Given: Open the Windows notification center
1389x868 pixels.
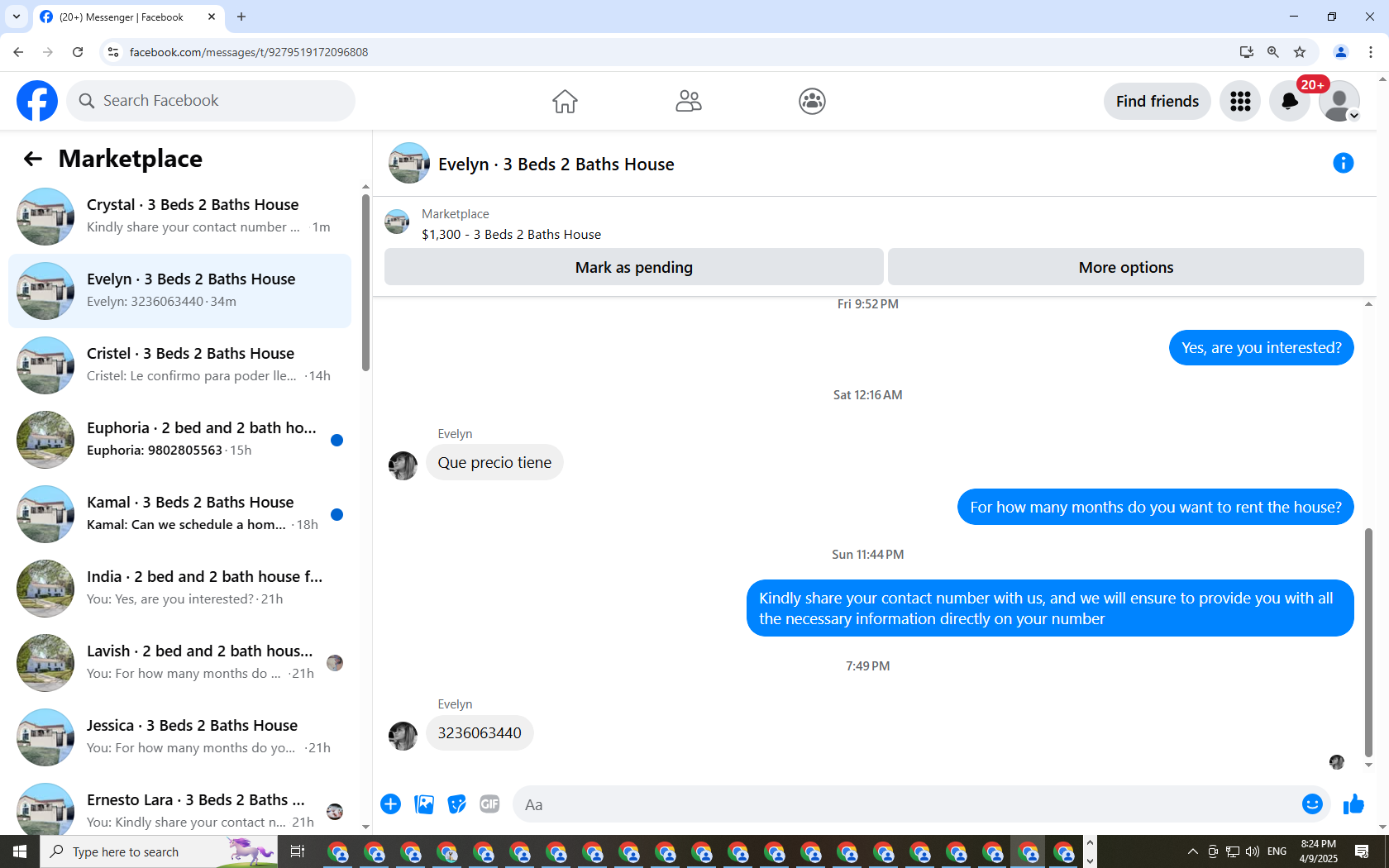Looking at the screenshot, I should click(1362, 851).
